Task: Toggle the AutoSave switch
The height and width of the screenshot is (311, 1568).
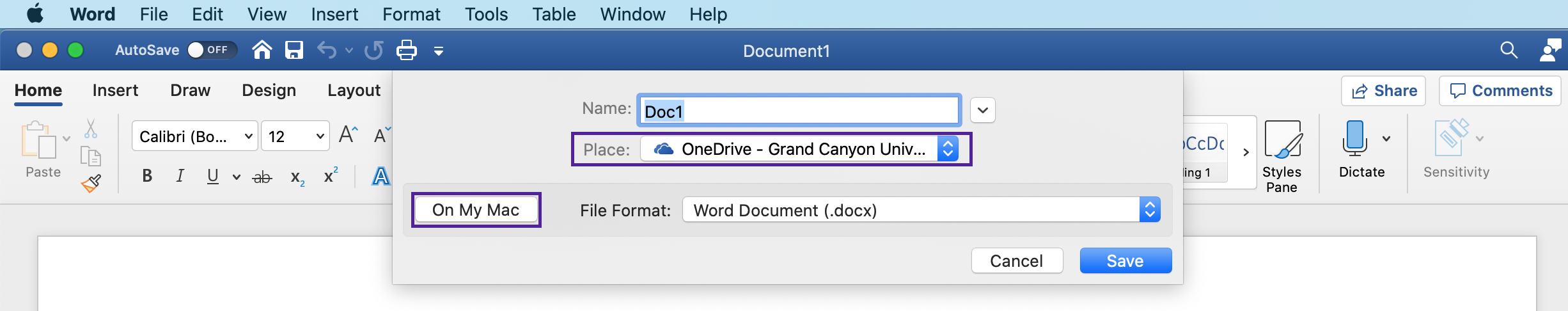Action: point(212,50)
